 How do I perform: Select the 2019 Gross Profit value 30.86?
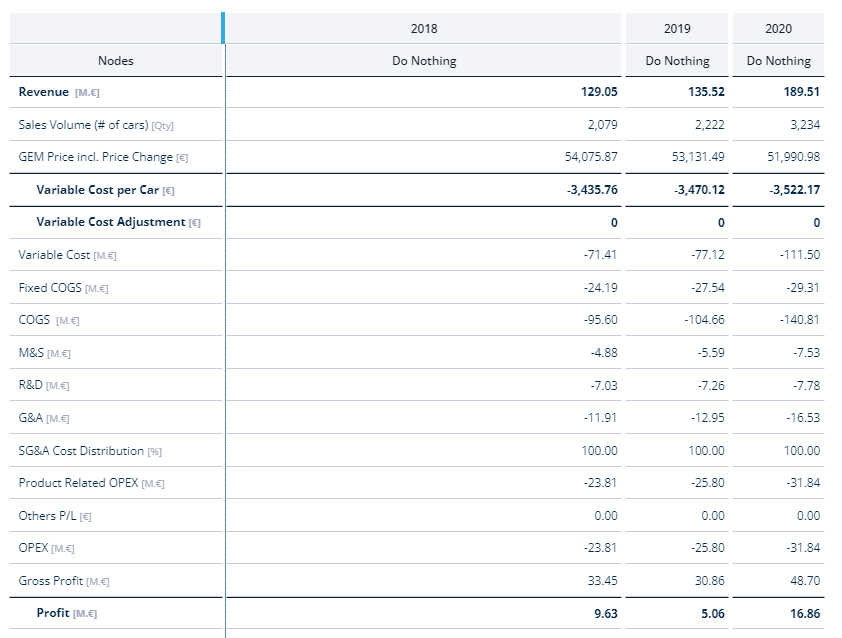[x=707, y=581]
